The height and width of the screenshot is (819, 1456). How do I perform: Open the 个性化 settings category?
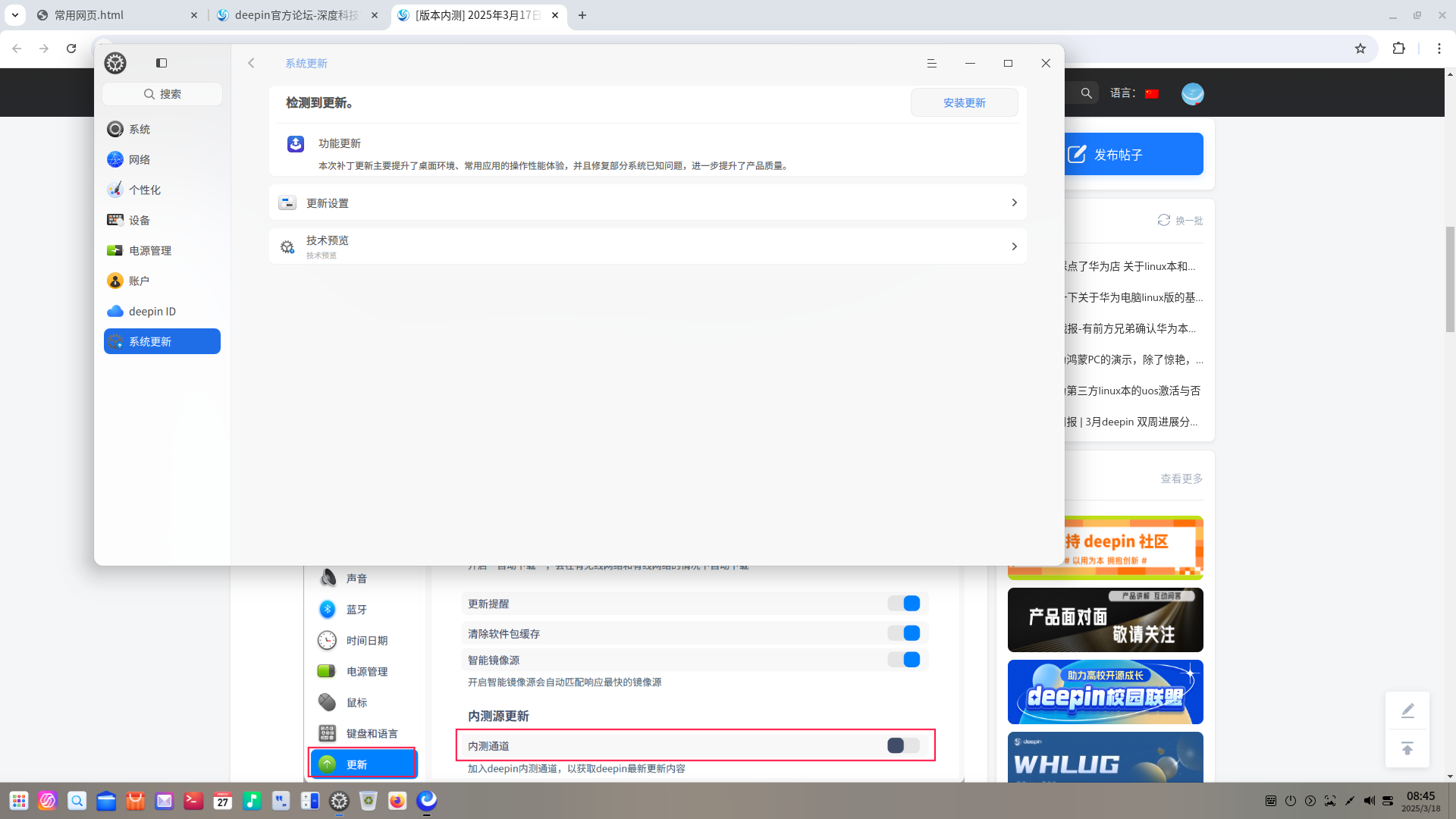click(162, 190)
